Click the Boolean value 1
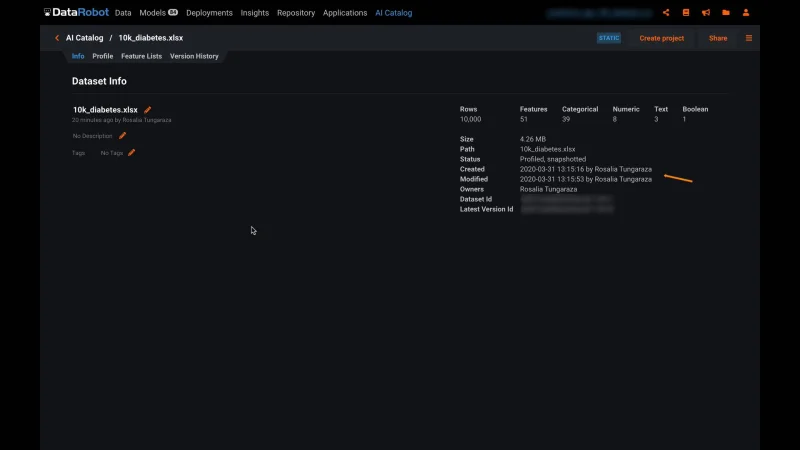The height and width of the screenshot is (450, 800). [684, 119]
